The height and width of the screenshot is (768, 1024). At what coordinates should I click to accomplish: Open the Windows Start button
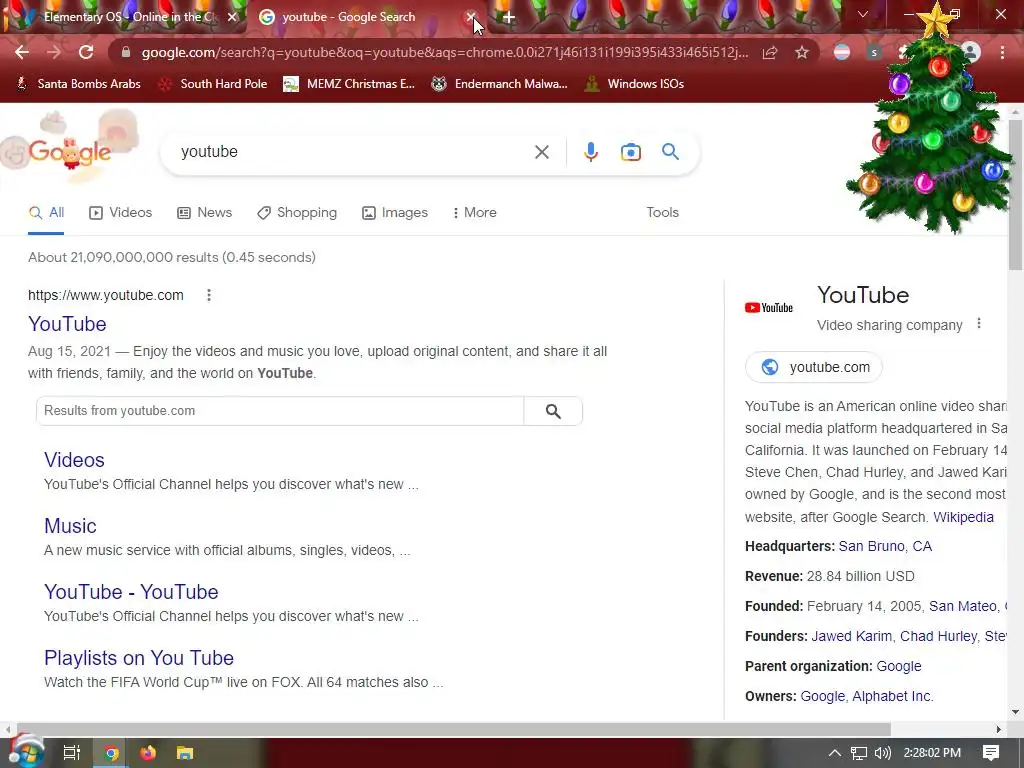pyautogui.click(x=26, y=752)
